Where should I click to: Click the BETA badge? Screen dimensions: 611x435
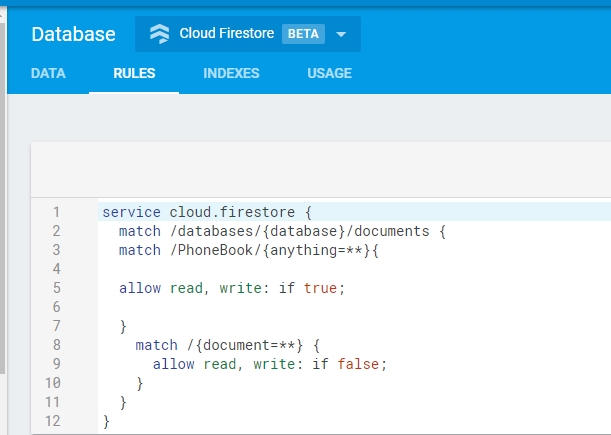(302, 34)
